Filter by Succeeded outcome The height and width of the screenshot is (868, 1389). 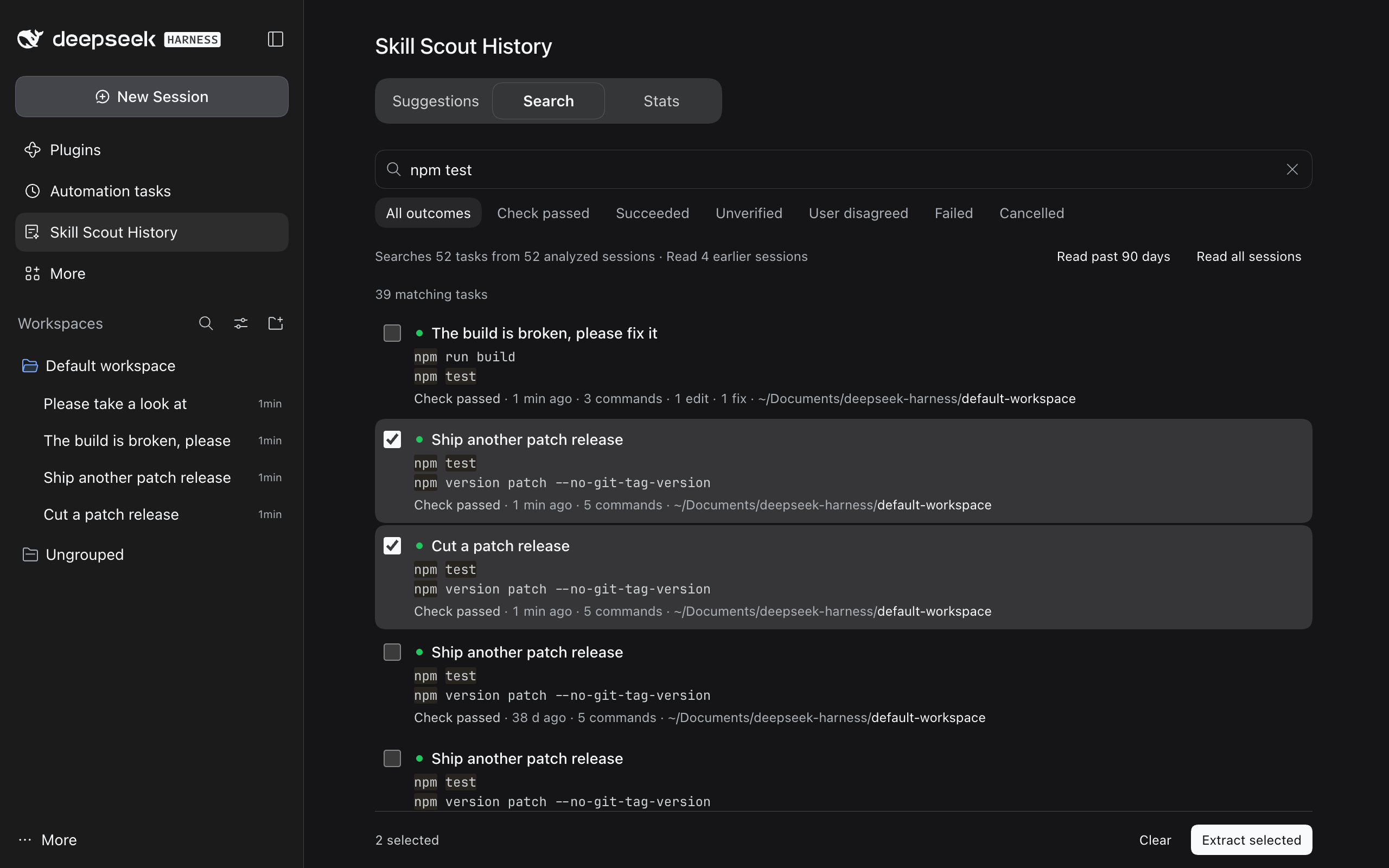tap(653, 213)
